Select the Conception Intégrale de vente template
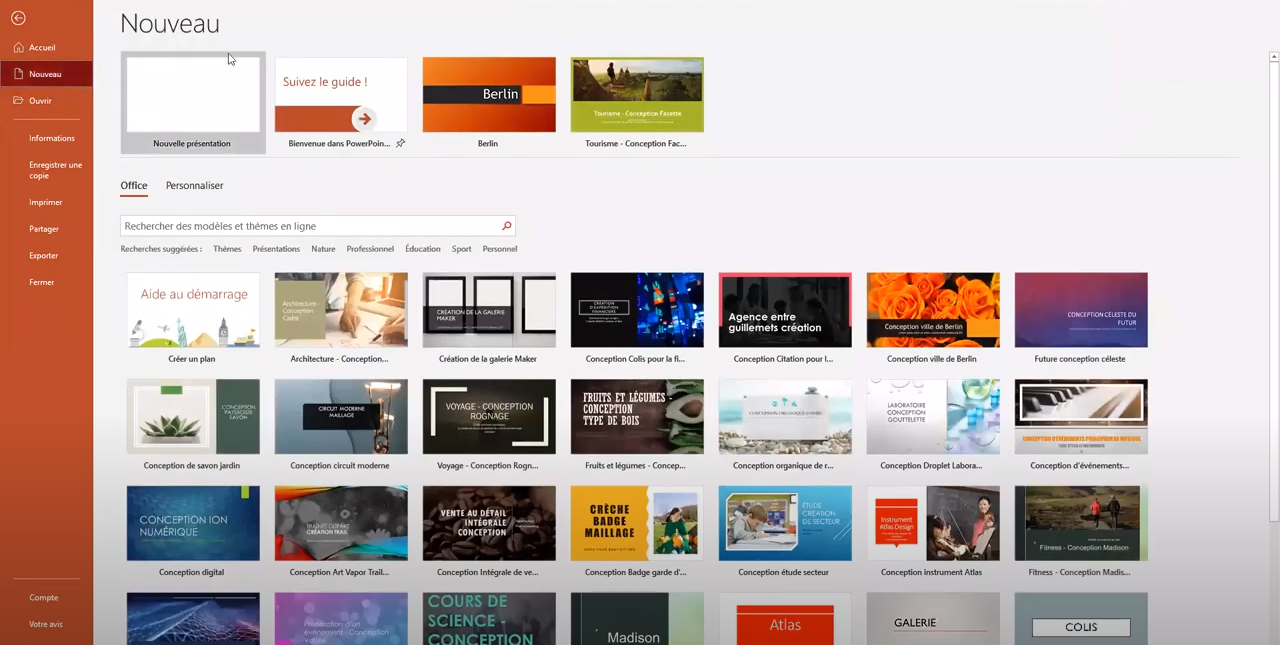Viewport: 1280px width, 645px height. point(489,532)
